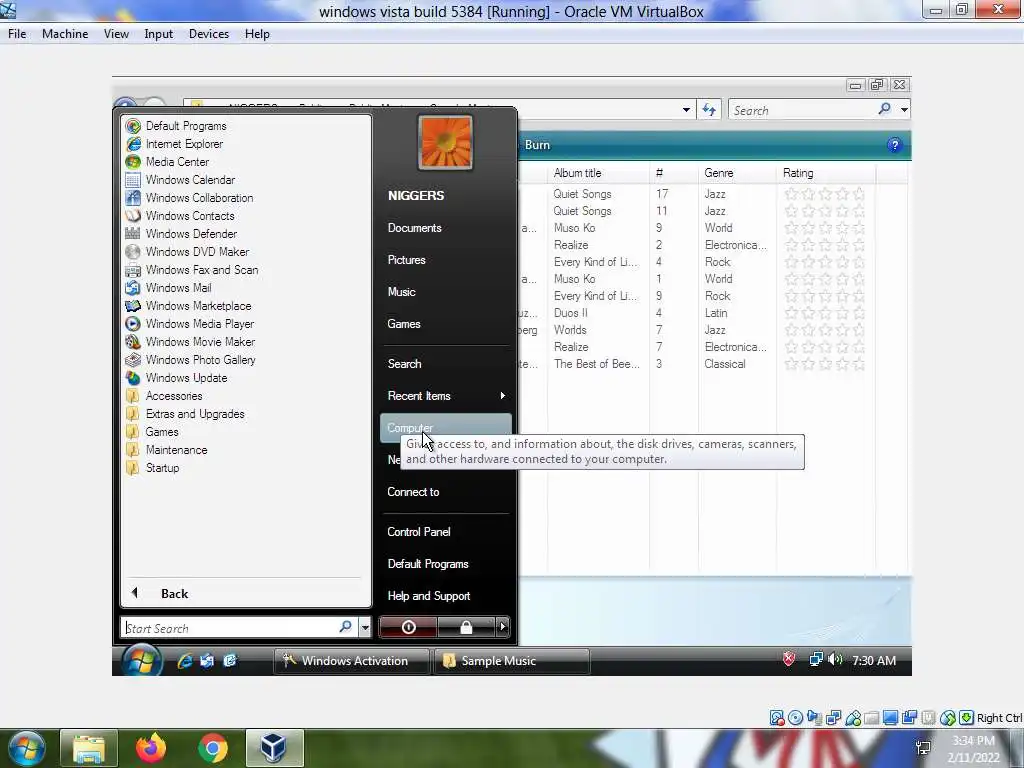The height and width of the screenshot is (768, 1024).
Task: Open the VirtualBox Devices menu
Action: [x=209, y=34]
